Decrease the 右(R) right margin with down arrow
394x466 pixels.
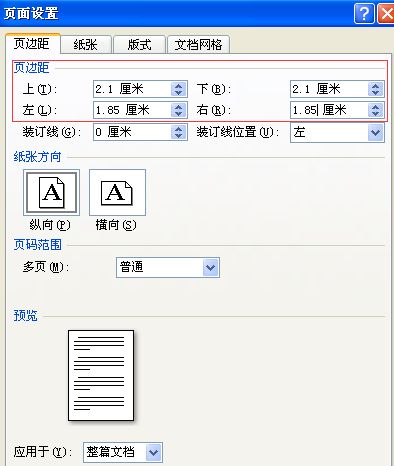[x=376, y=114]
